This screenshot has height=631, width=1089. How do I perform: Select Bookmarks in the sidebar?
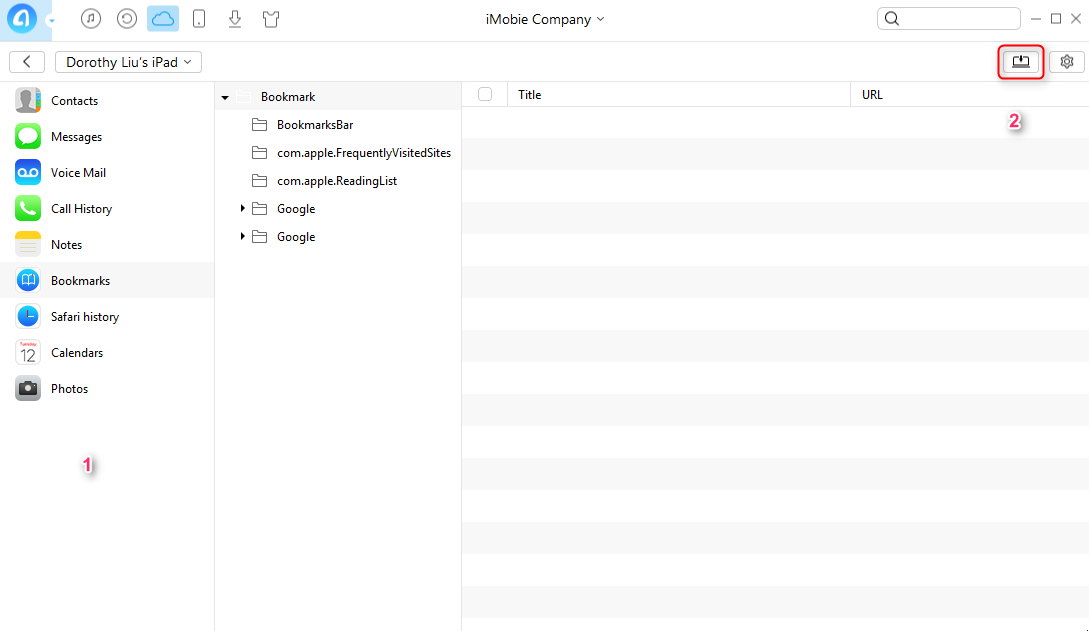pyautogui.click(x=107, y=280)
